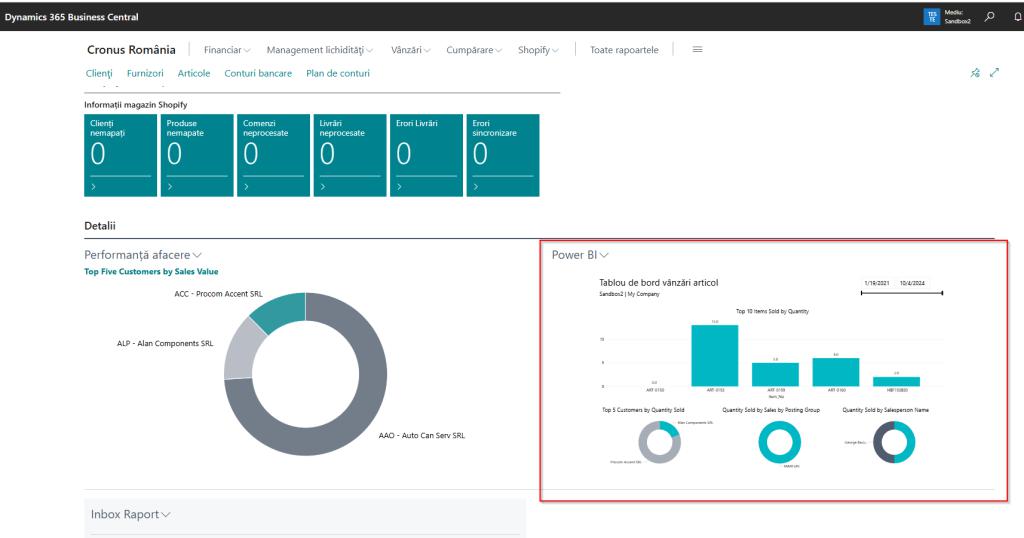Open arrow on Clienți nemapați tile
The width and height of the screenshot is (1024, 538).
pyautogui.click(x=94, y=187)
